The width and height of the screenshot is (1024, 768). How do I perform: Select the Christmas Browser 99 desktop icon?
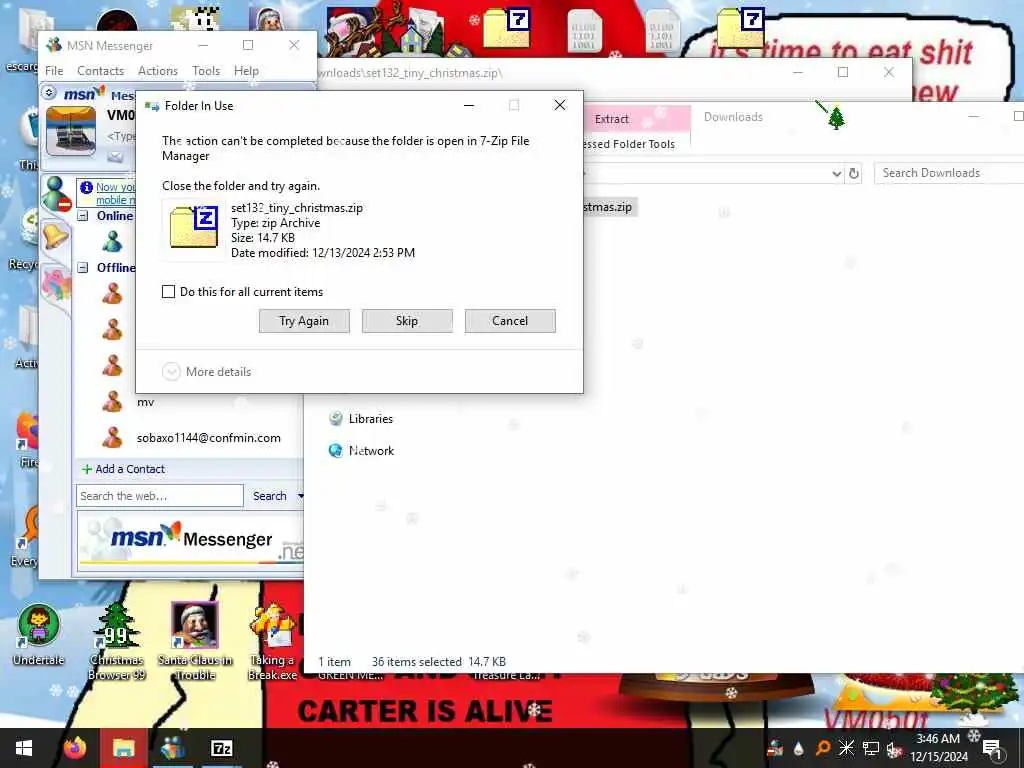[116, 641]
